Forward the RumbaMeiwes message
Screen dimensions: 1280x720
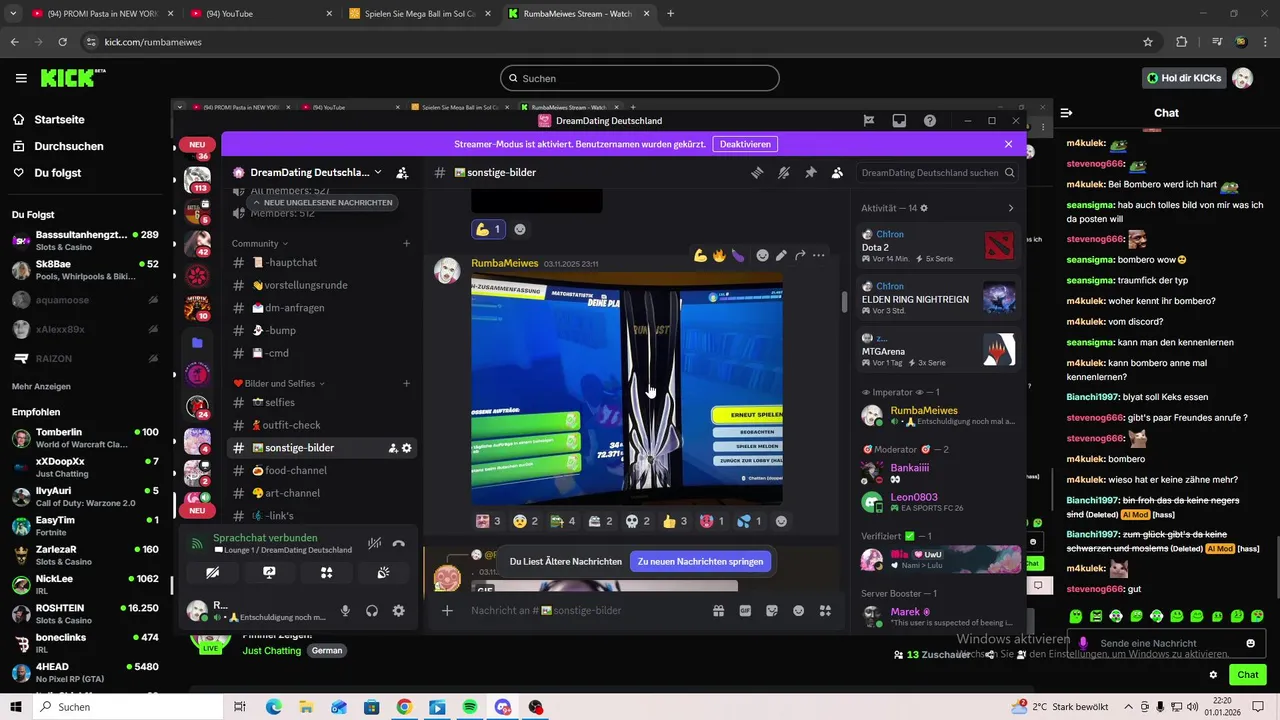(800, 256)
